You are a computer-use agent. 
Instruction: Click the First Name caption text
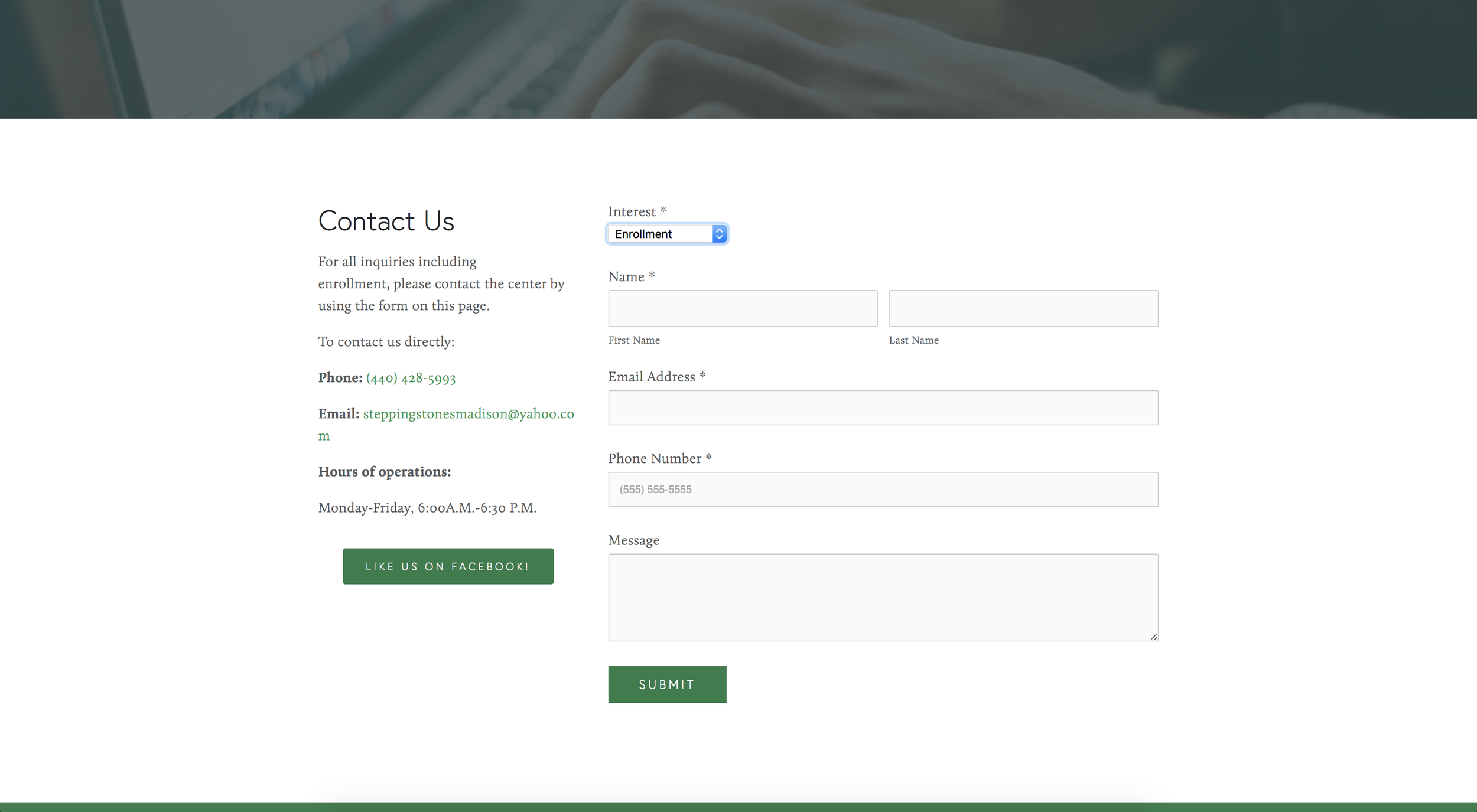coord(633,340)
